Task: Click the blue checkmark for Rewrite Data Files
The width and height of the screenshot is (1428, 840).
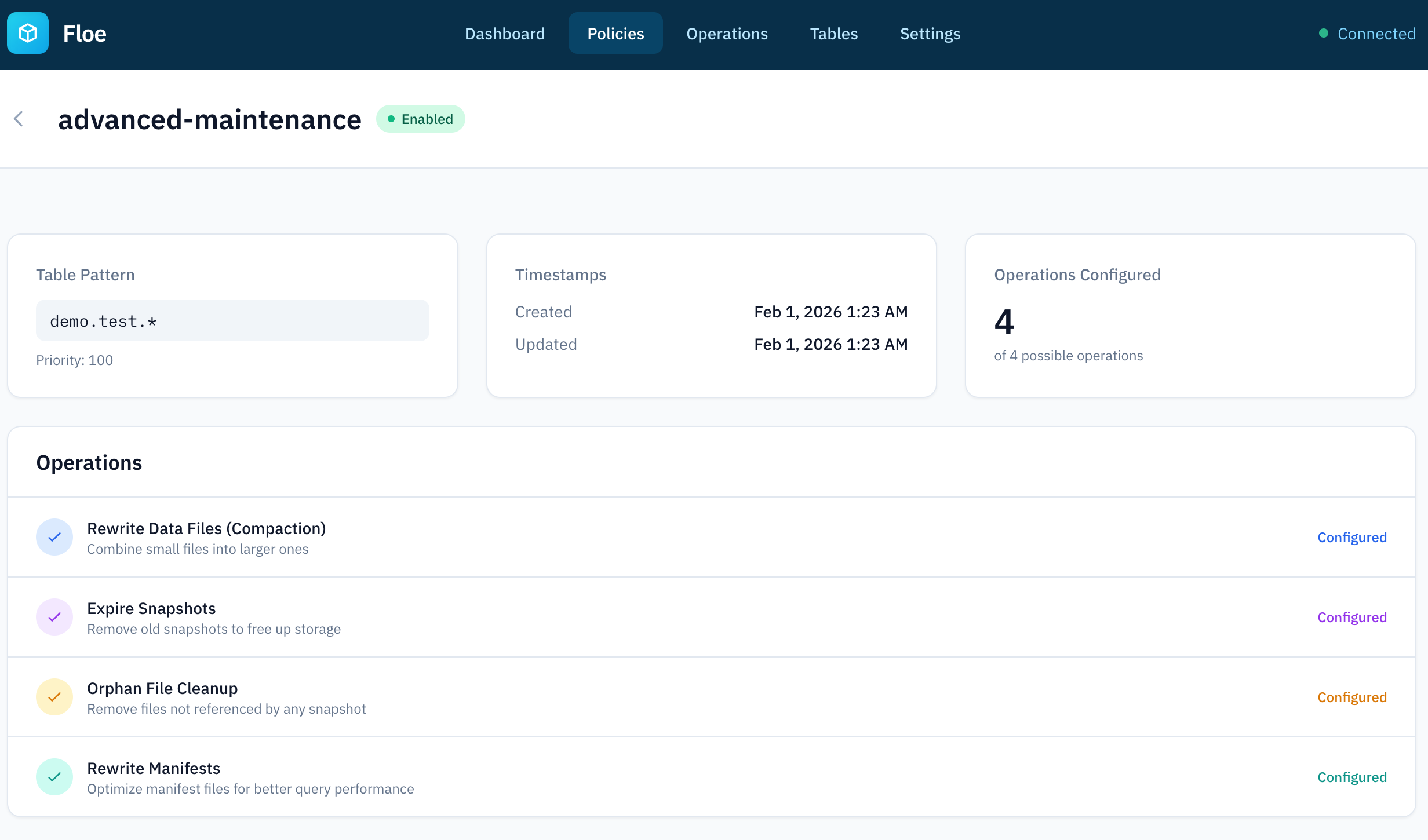Action: pyautogui.click(x=54, y=538)
